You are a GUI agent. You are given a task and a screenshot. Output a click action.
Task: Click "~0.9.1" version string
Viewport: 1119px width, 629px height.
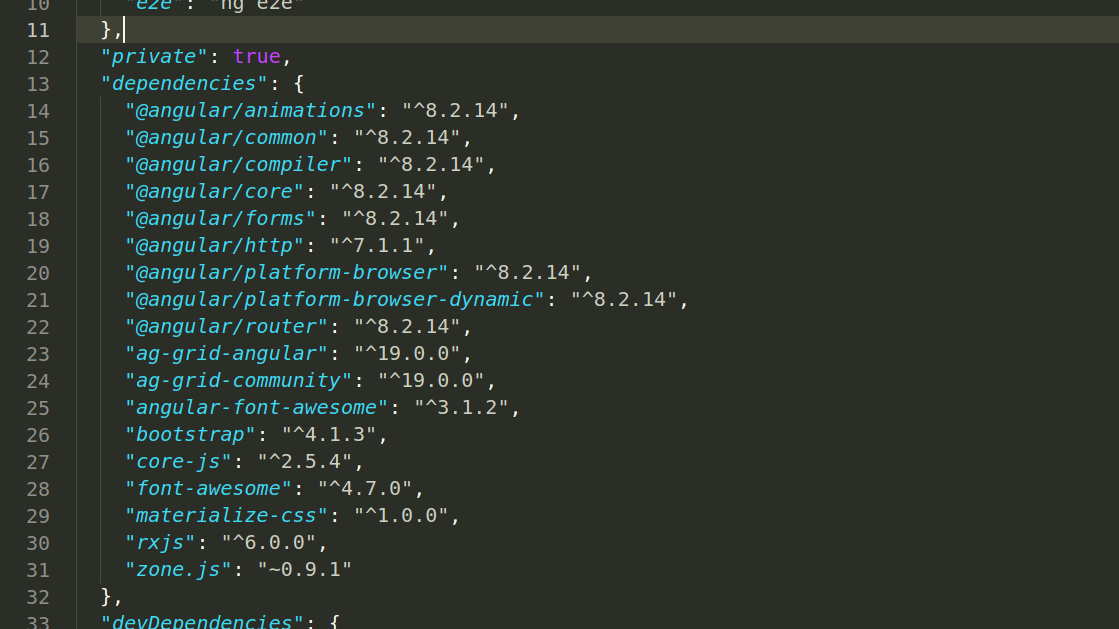coord(305,570)
